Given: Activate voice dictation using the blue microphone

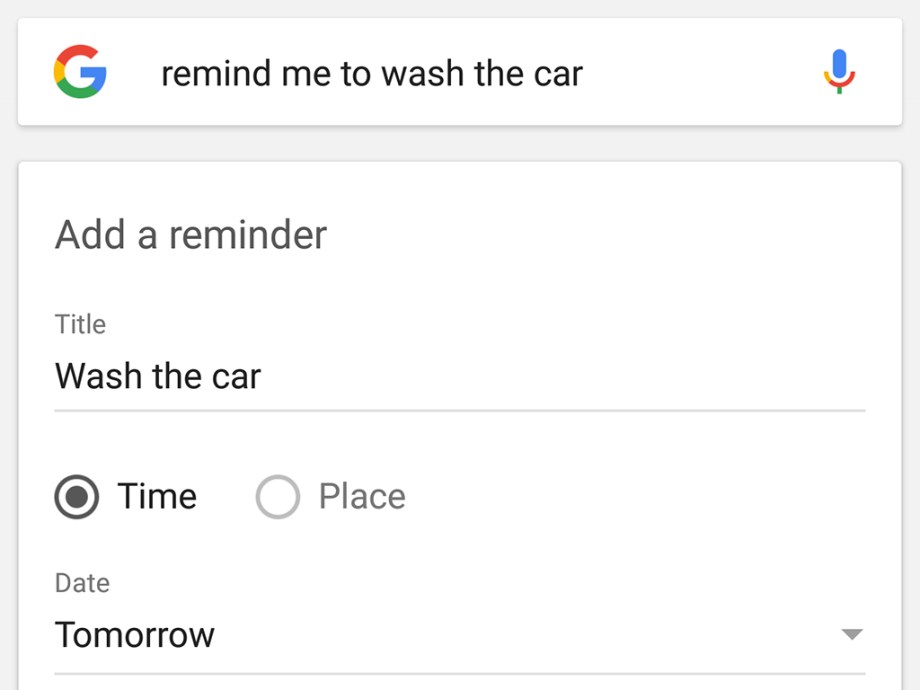Looking at the screenshot, I should [839, 72].
